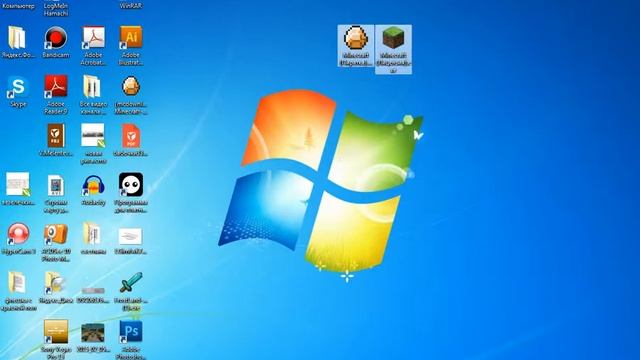This screenshot has width=640, height=360.
Task: Click the black panda-face program icon
Action: click(x=131, y=184)
